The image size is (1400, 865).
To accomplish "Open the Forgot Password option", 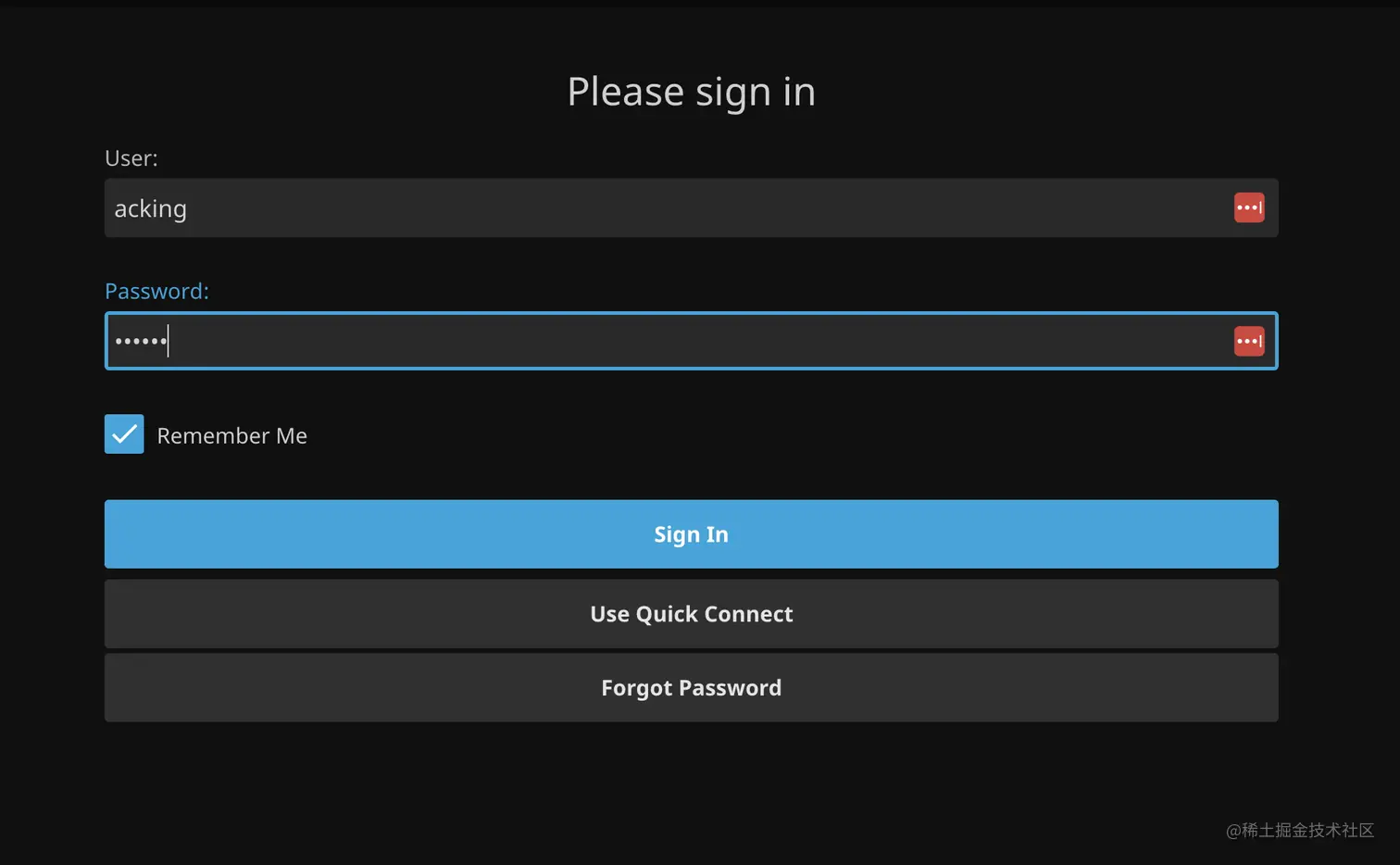I will pos(691,688).
